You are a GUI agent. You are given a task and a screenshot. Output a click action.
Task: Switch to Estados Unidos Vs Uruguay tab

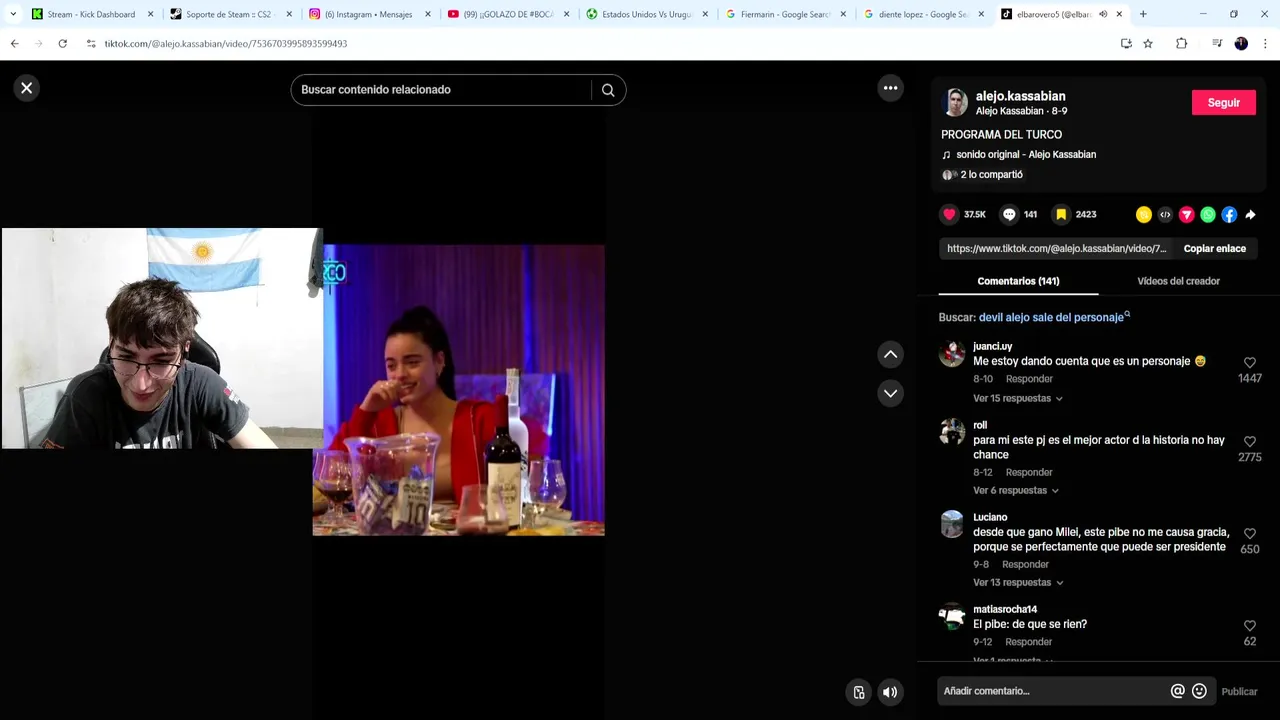tap(647, 14)
